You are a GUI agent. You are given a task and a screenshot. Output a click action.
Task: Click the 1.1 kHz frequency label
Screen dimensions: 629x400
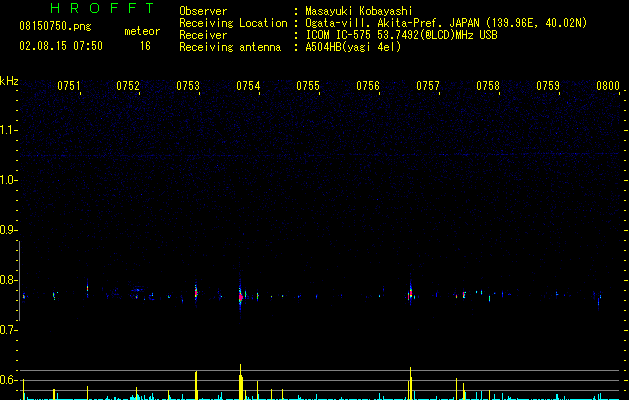[8, 130]
